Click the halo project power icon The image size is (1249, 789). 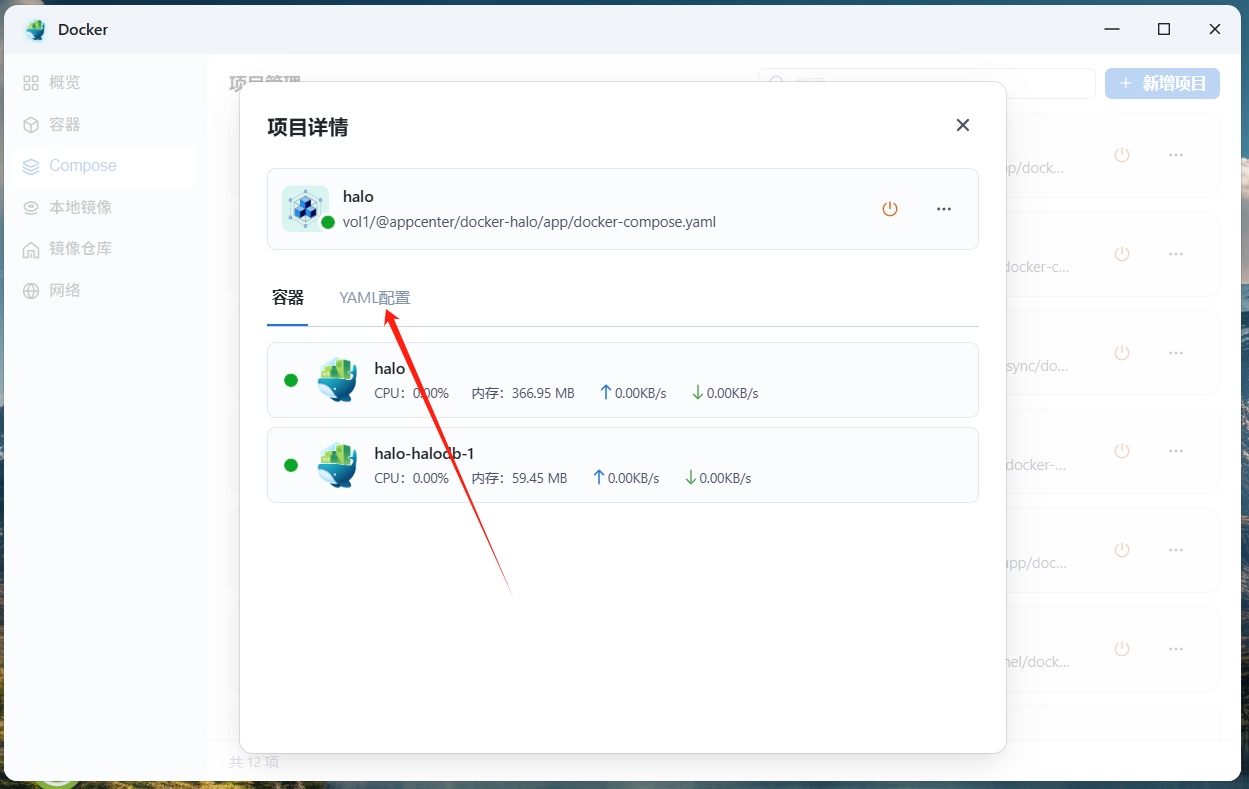click(x=889, y=209)
